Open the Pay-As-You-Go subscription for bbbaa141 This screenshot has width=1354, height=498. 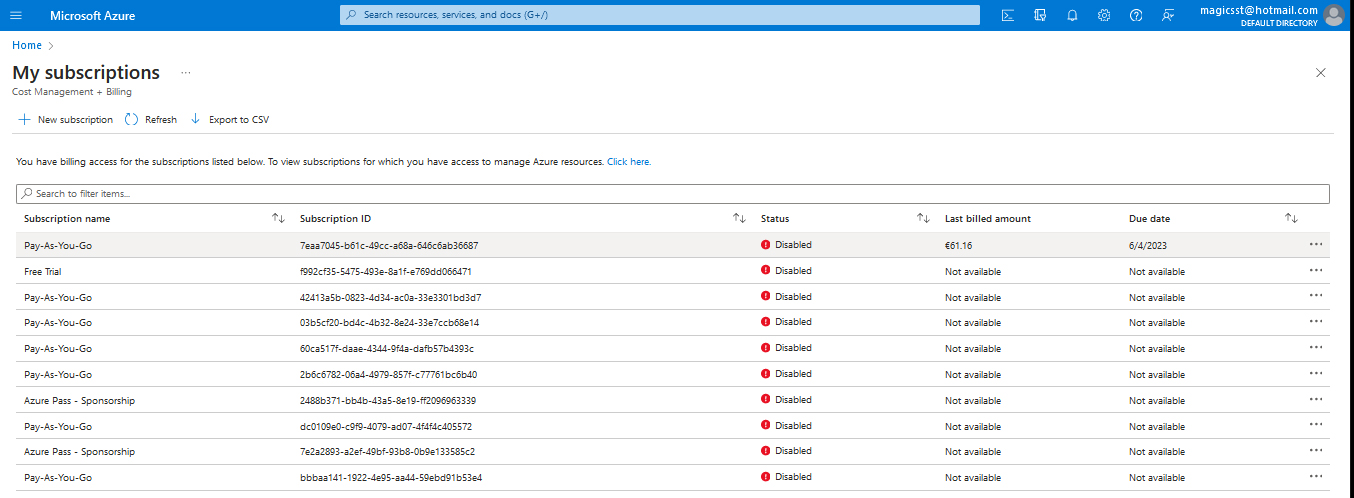click(x=58, y=478)
